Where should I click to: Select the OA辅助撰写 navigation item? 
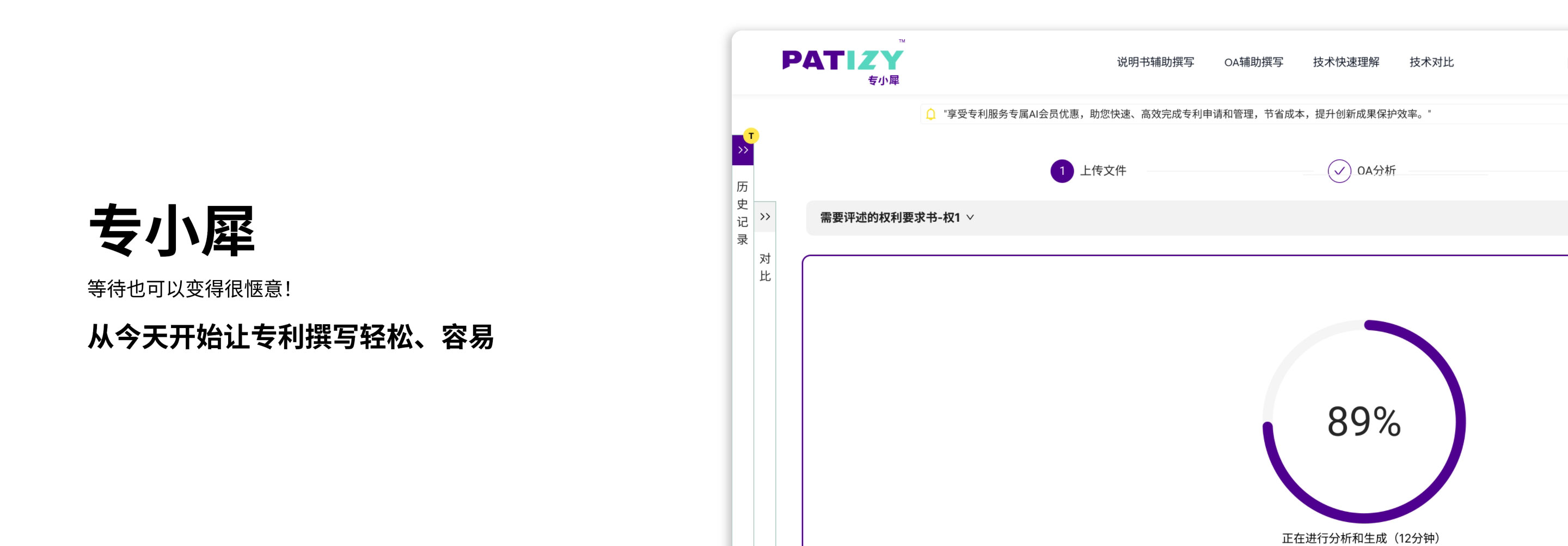[1253, 62]
